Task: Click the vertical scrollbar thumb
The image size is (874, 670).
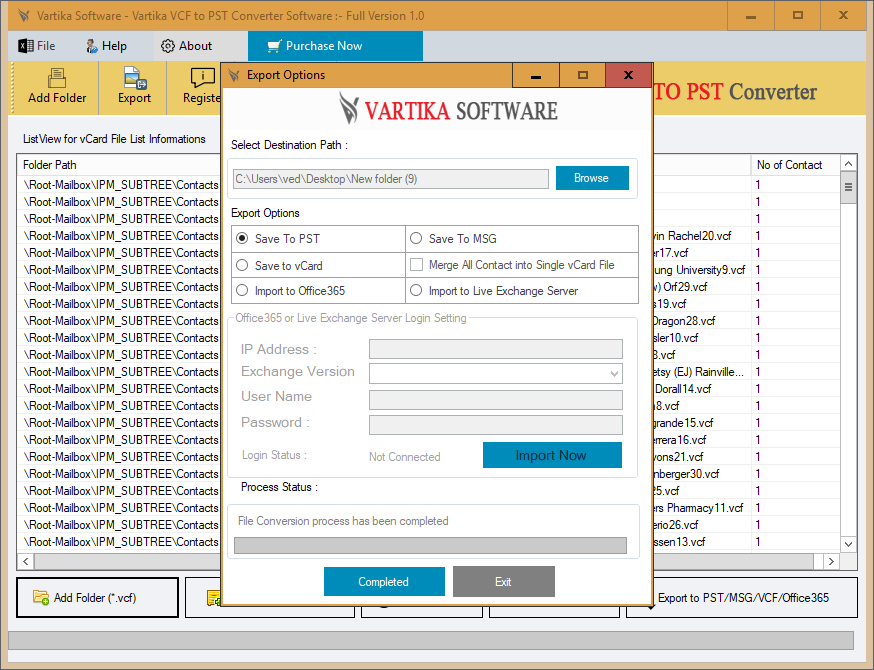Action: click(x=848, y=188)
